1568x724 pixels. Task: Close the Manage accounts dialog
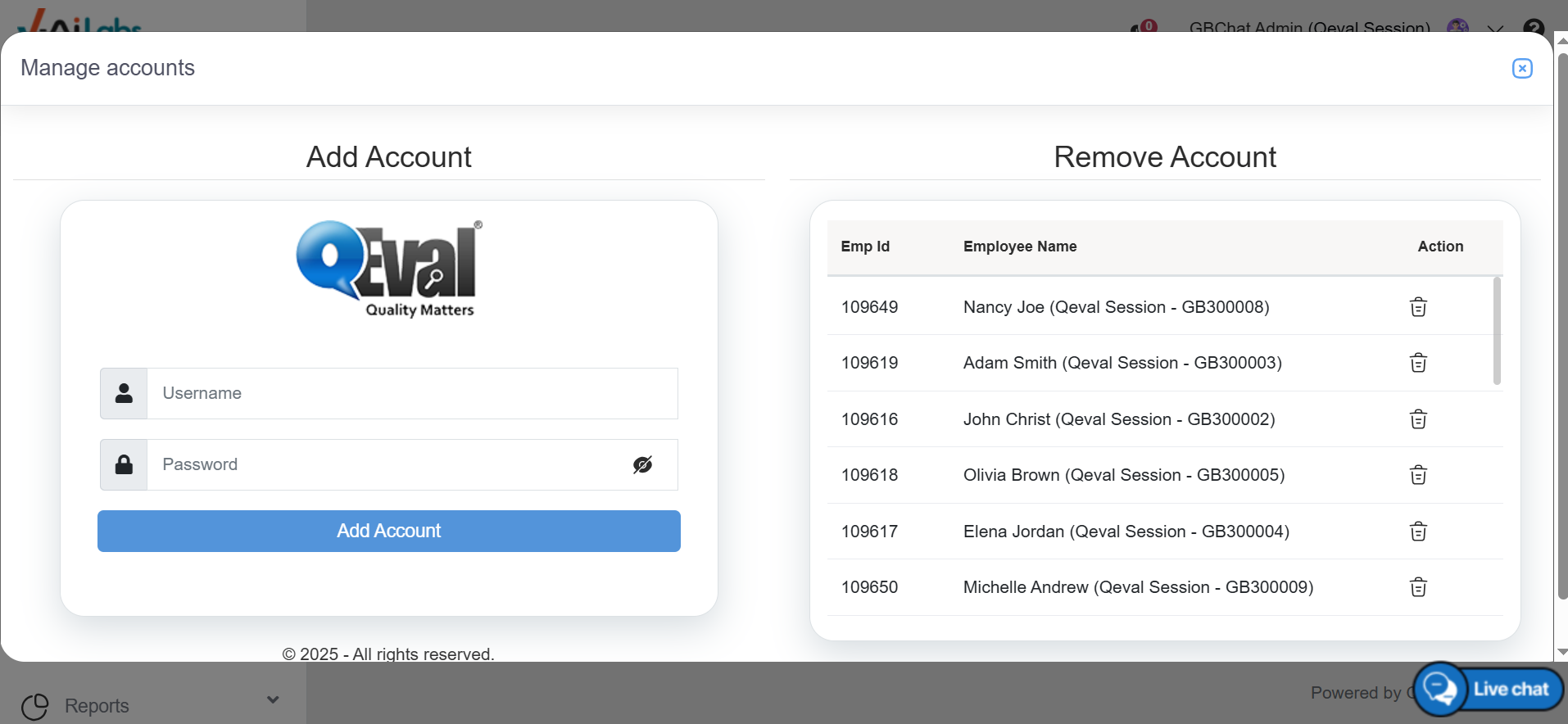1522,68
